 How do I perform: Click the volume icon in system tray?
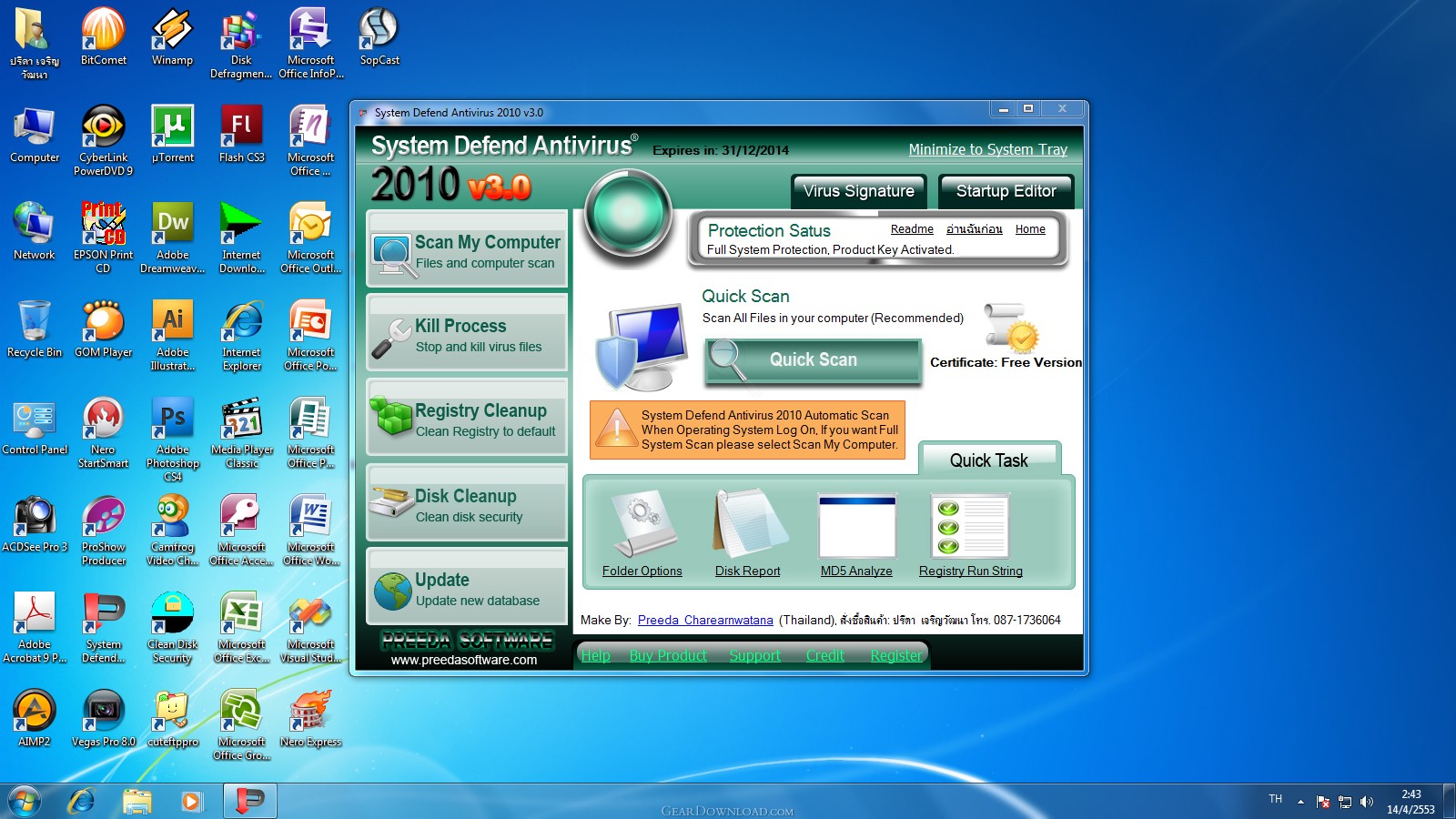tap(1366, 802)
